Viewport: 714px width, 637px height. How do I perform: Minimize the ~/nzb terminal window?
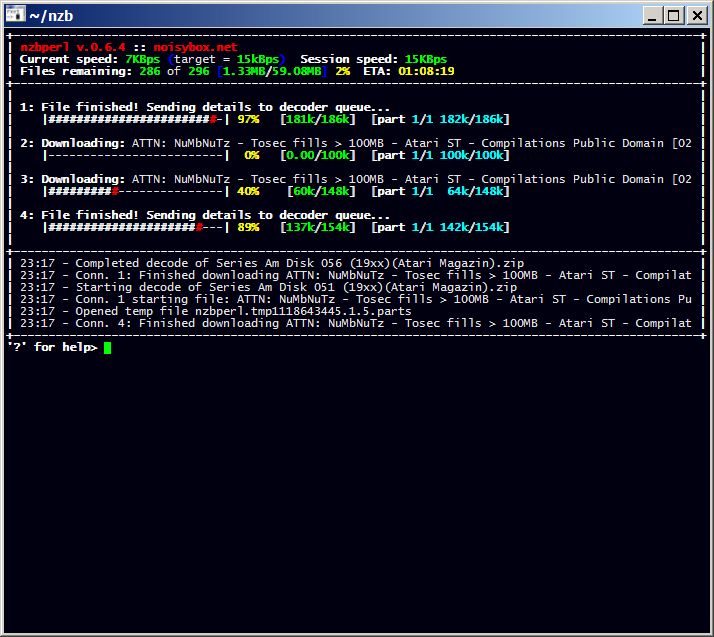[653, 15]
